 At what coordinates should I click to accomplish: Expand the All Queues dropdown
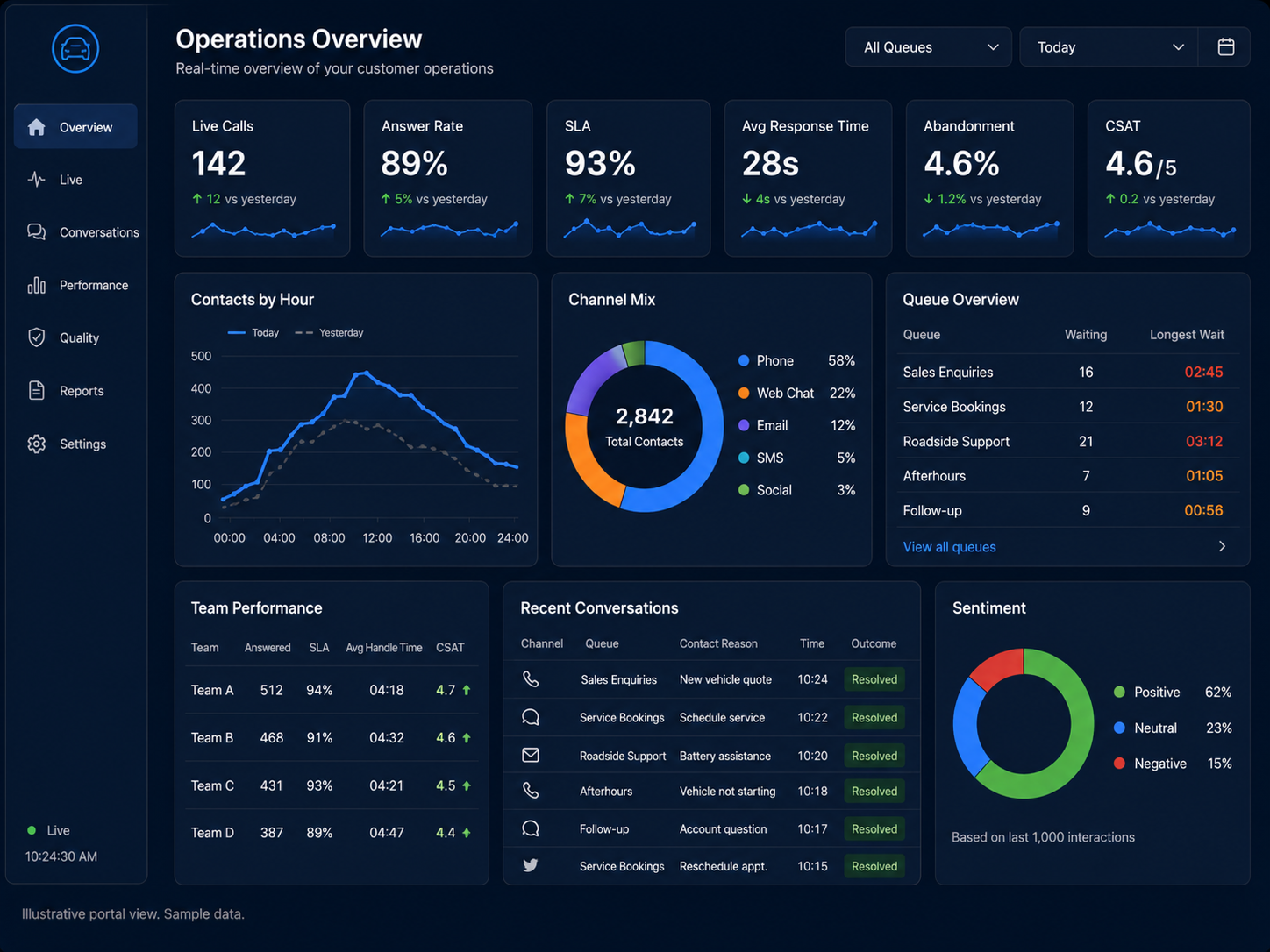tap(928, 47)
